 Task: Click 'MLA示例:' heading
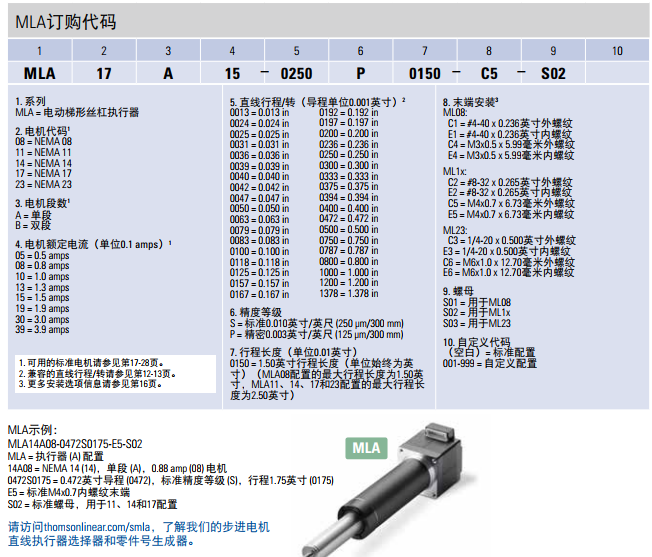tap(32, 430)
